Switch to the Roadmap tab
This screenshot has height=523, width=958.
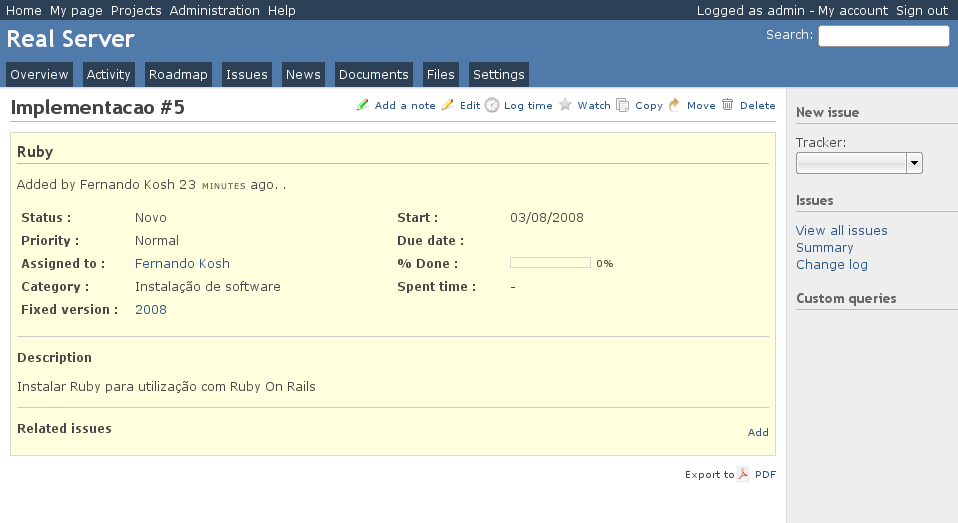click(x=178, y=75)
